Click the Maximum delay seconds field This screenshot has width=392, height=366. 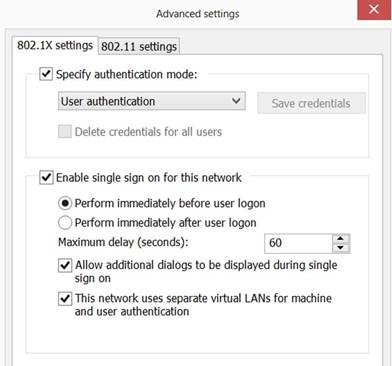coord(299,243)
